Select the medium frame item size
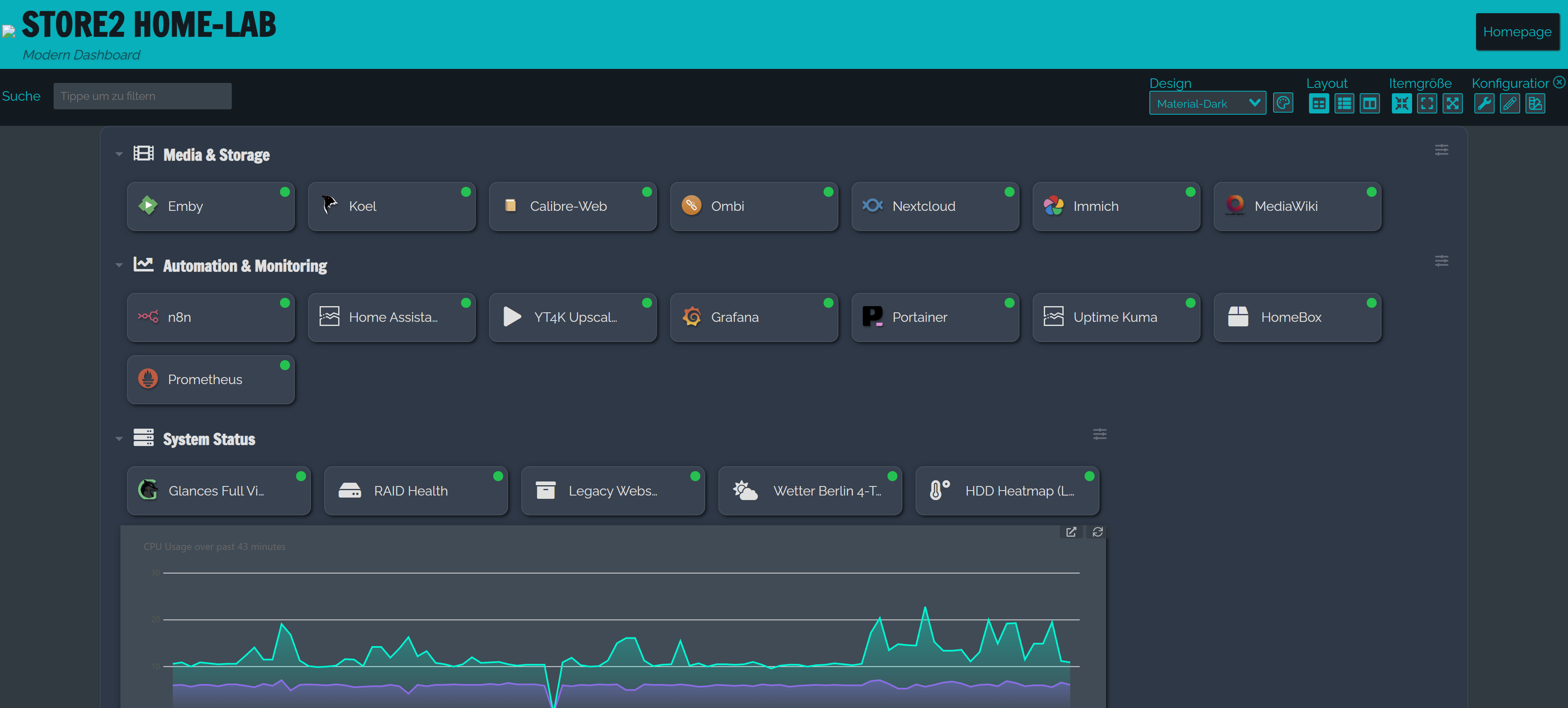1568x708 pixels. 1427,104
